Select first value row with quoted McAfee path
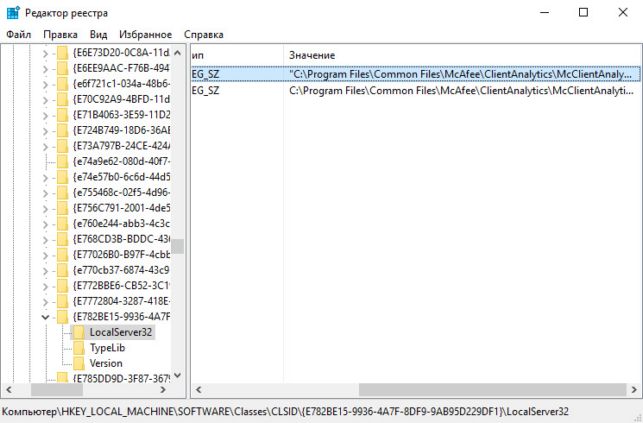The width and height of the screenshot is (643, 423). point(416,74)
